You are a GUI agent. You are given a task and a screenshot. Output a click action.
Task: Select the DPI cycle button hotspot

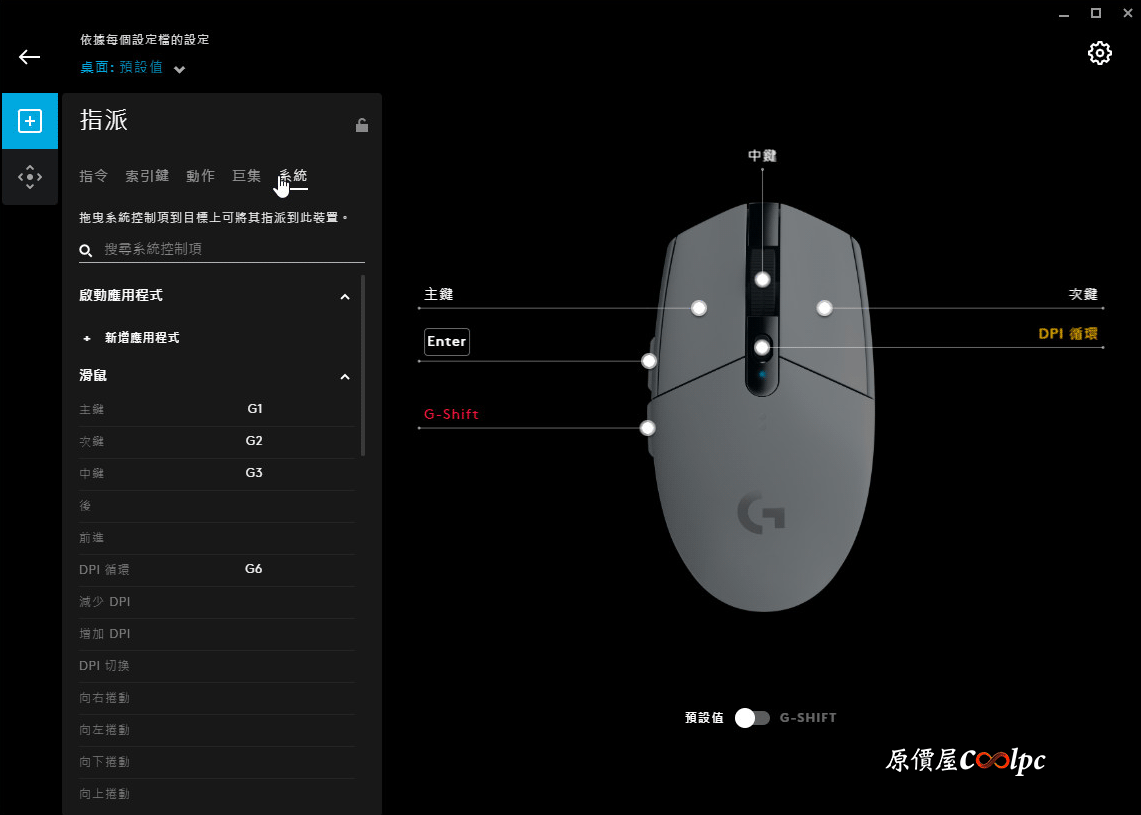pyautogui.click(x=762, y=348)
